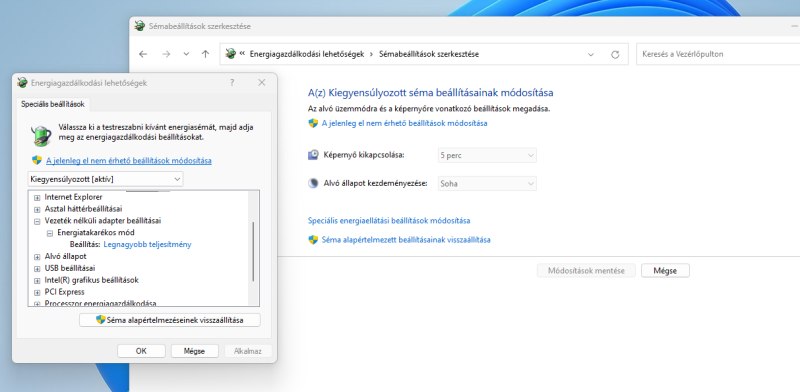This screenshot has height=392, width=800.
Task: Click Mégse button in power options dialog
Action: [194, 351]
